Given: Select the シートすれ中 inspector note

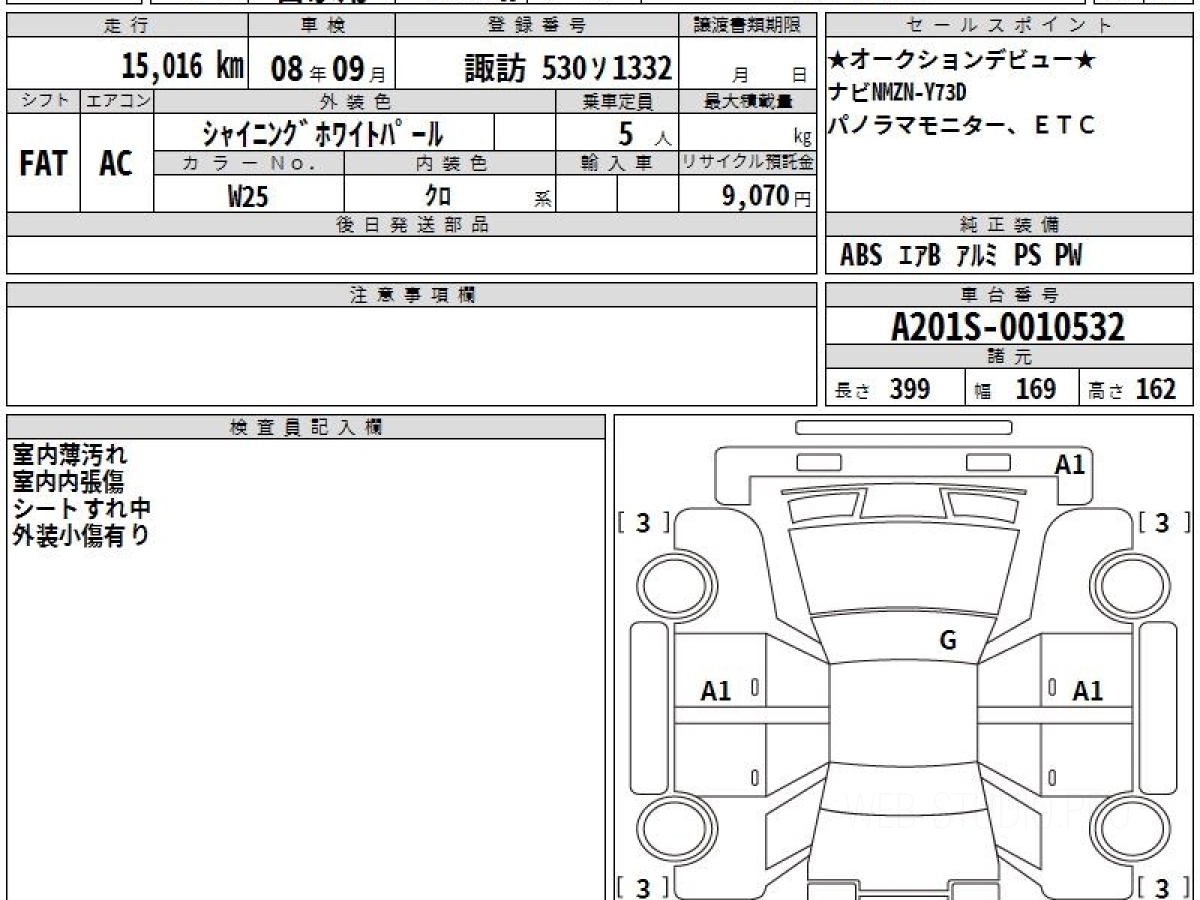Looking at the screenshot, I should coord(81,509).
